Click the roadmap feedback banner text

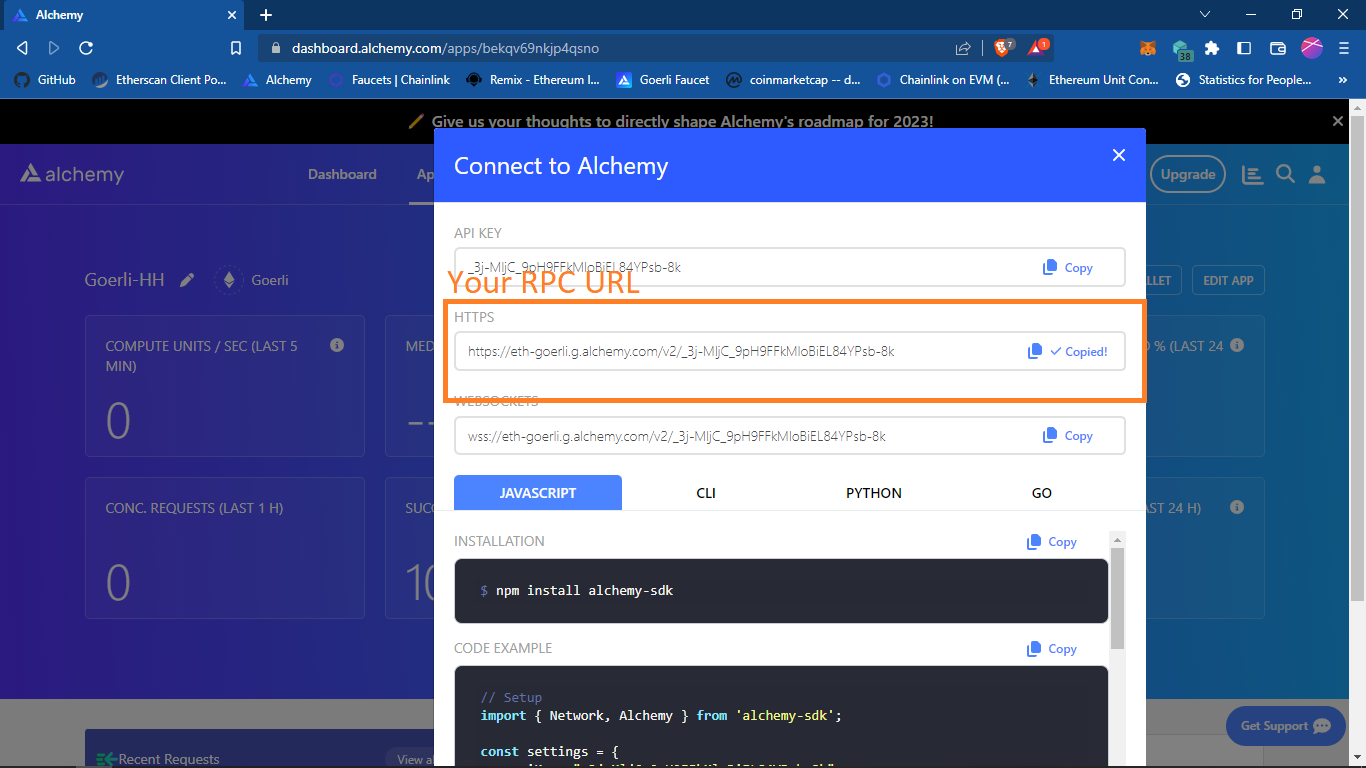[x=683, y=121]
